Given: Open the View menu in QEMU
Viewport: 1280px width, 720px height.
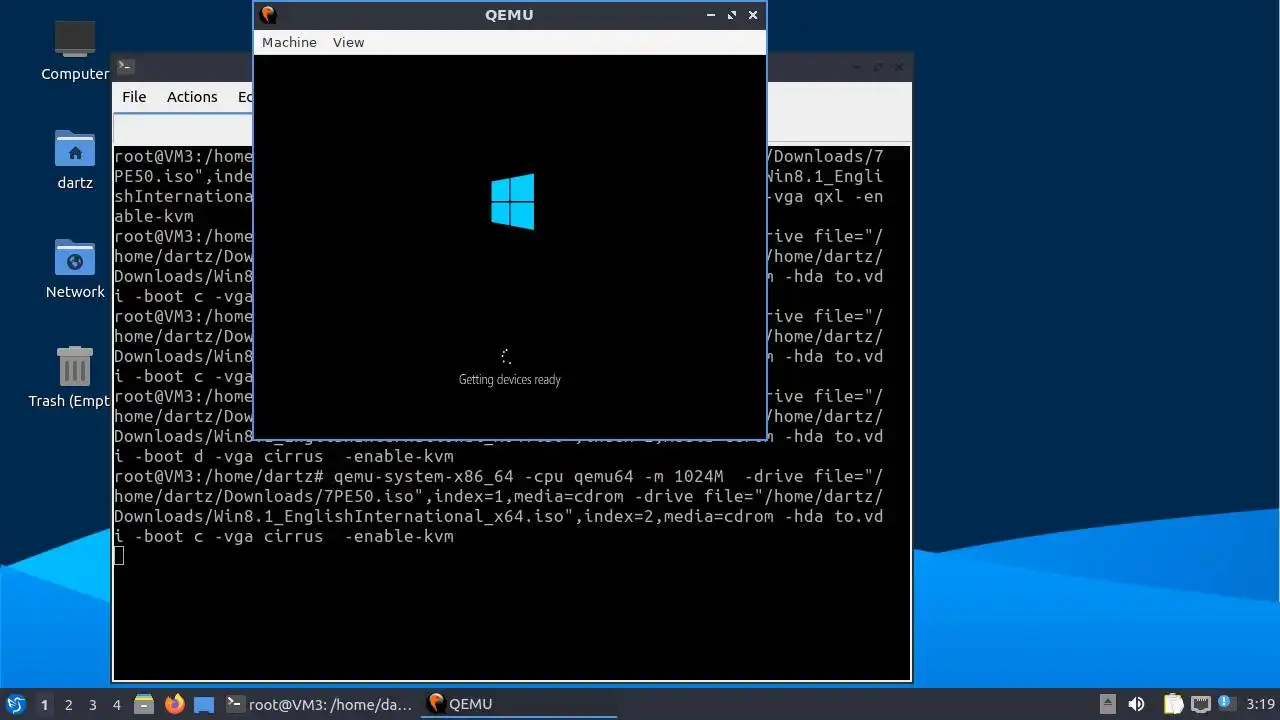Looking at the screenshot, I should pos(348,42).
